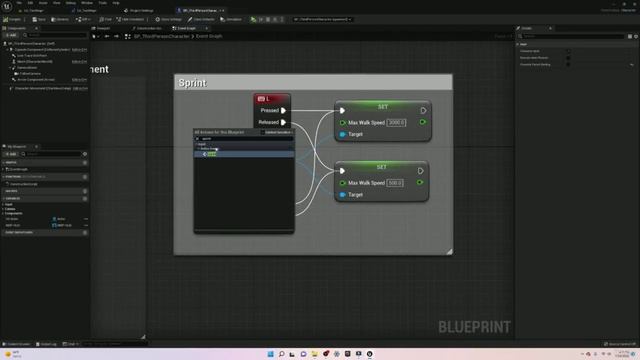Screen dimensions: 640x360
Task: Click the Hide Unrelated toolbar button
Action: (130, 19)
